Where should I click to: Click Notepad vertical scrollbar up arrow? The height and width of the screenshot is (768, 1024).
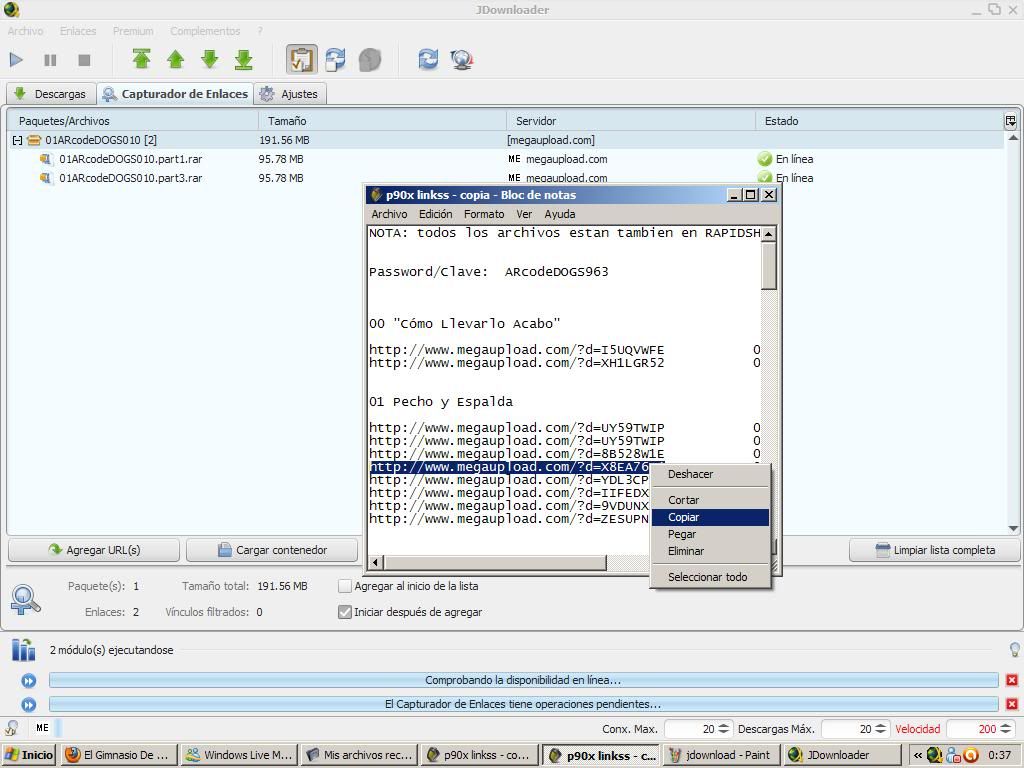769,234
